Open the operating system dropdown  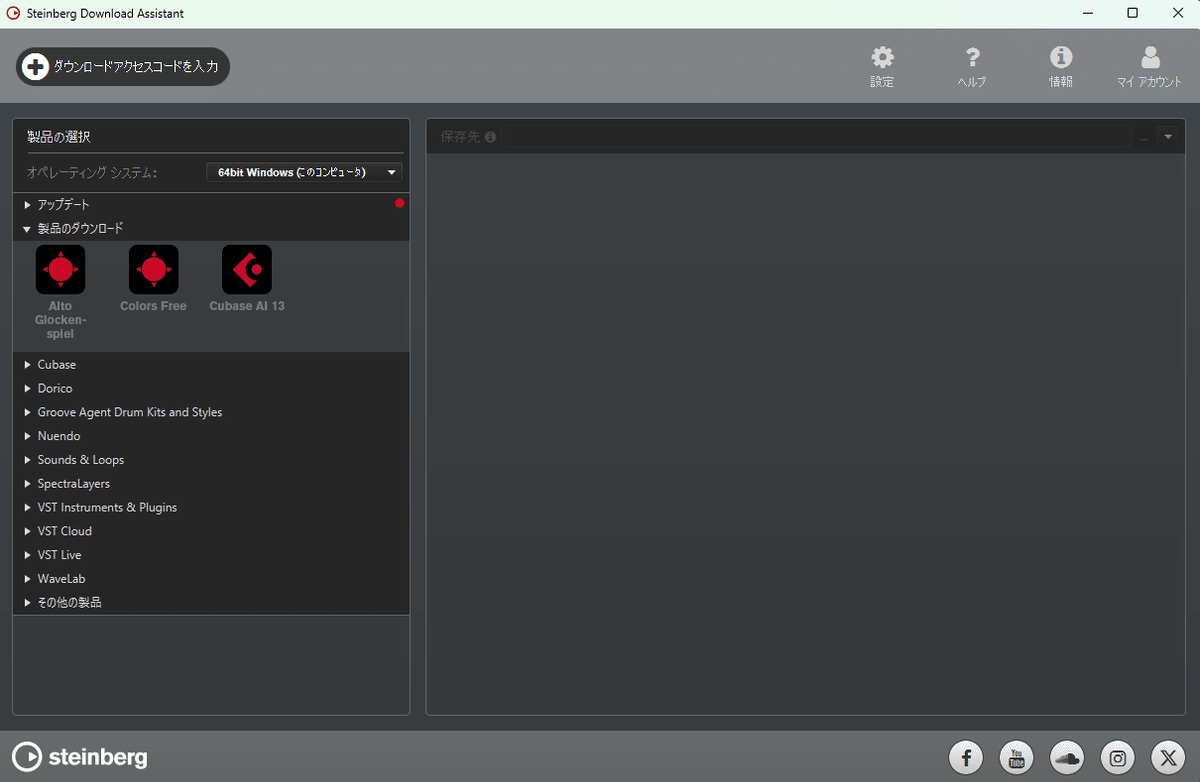pos(304,172)
